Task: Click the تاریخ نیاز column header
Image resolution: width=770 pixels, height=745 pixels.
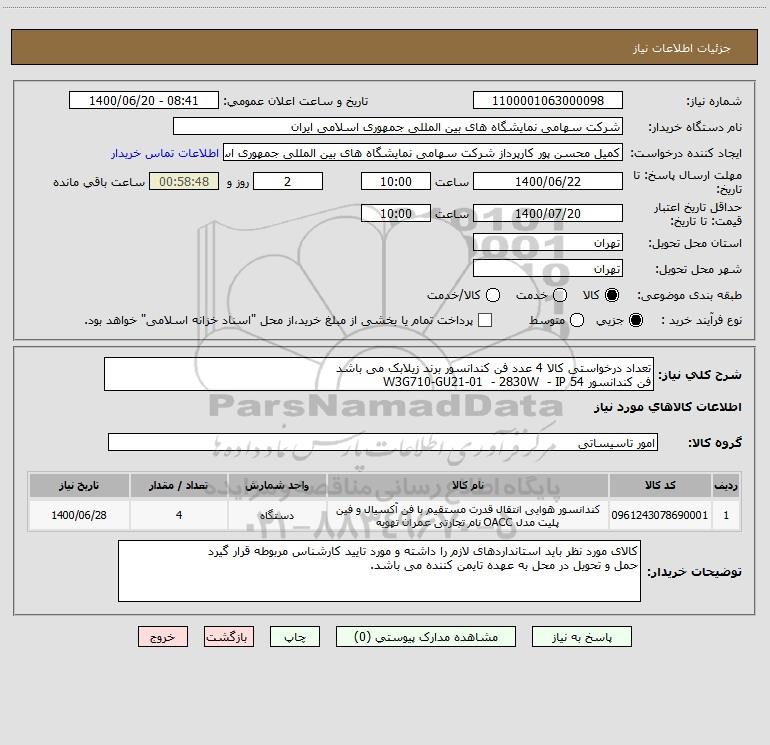Action: point(79,485)
